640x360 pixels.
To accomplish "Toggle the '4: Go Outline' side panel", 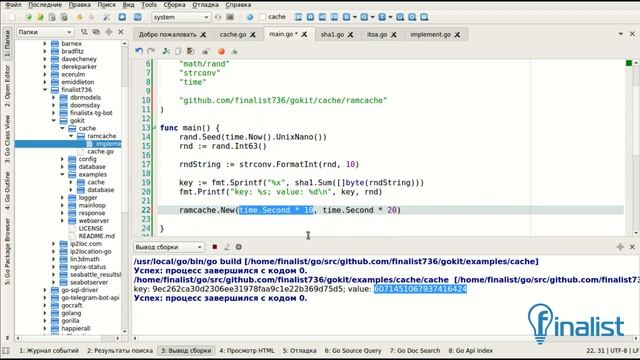I will point(7,190).
